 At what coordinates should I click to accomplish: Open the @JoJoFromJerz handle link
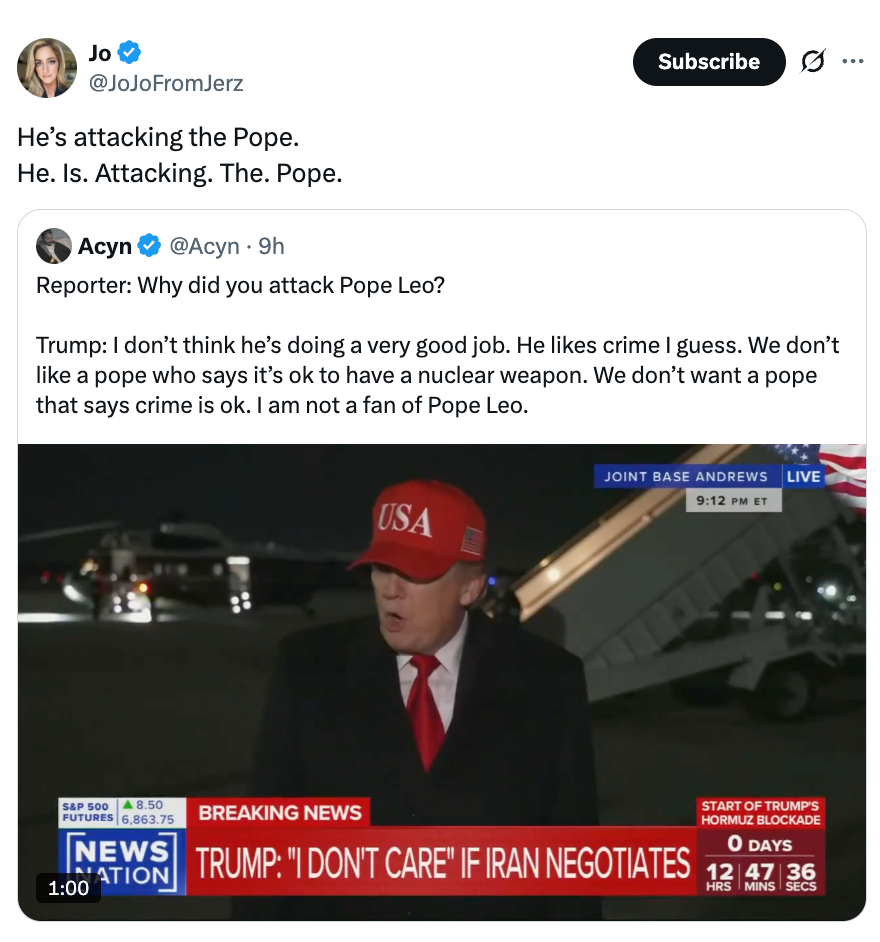(166, 83)
